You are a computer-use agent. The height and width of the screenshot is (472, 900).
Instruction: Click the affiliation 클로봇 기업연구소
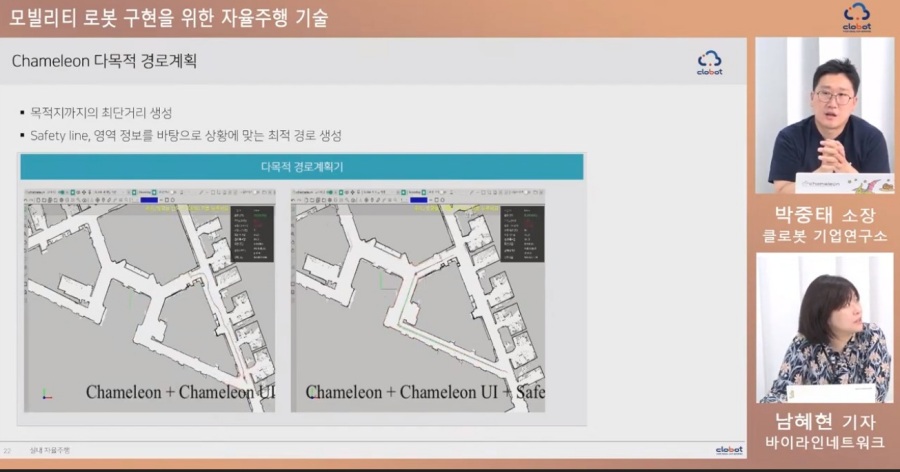tap(825, 236)
